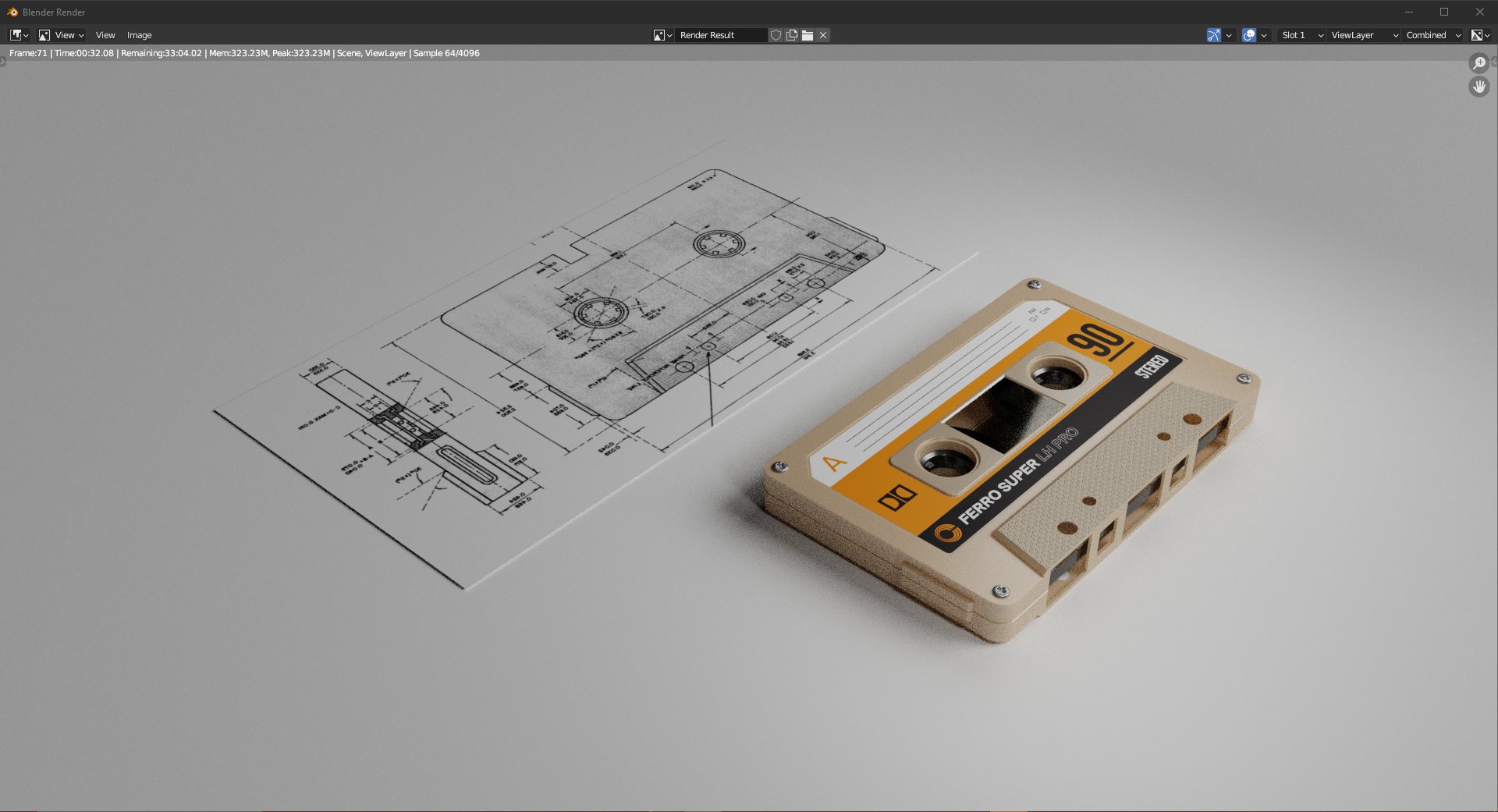Click the Render Result name field
1498x812 pixels.
(722, 35)
